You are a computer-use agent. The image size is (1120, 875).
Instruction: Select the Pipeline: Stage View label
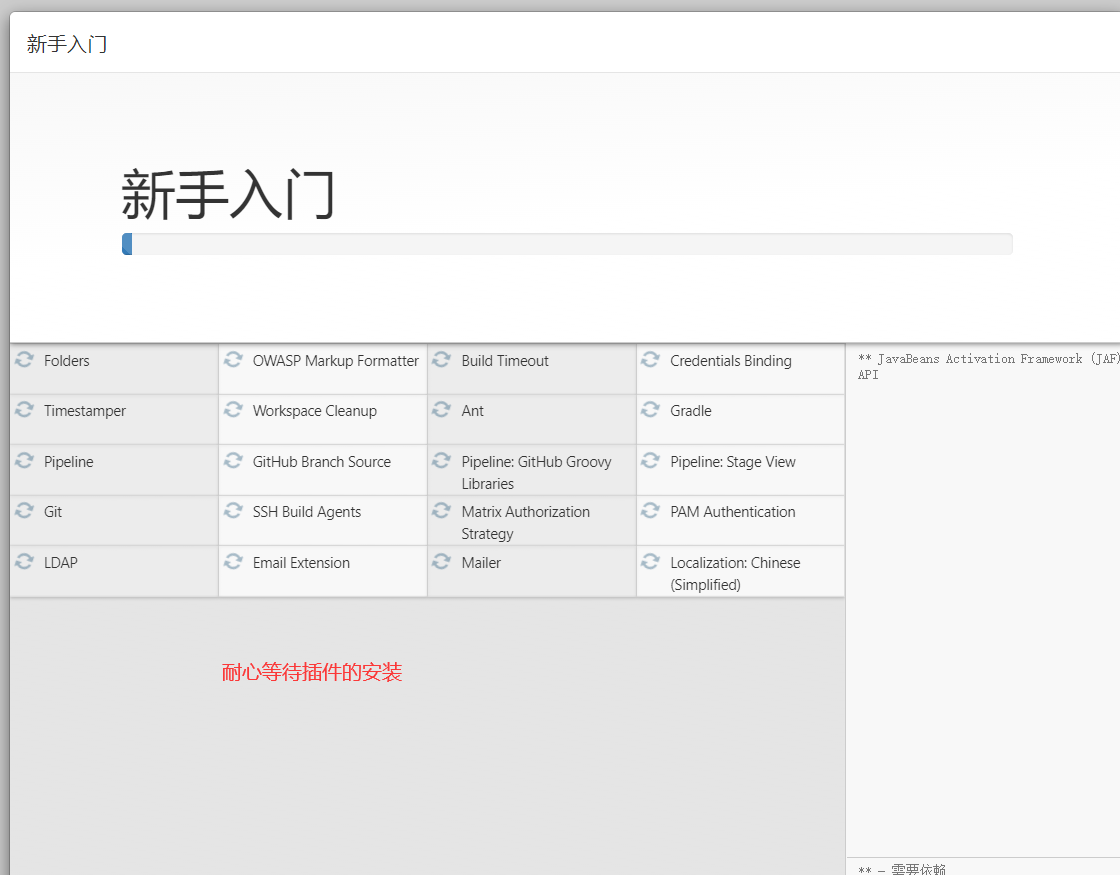733,461
